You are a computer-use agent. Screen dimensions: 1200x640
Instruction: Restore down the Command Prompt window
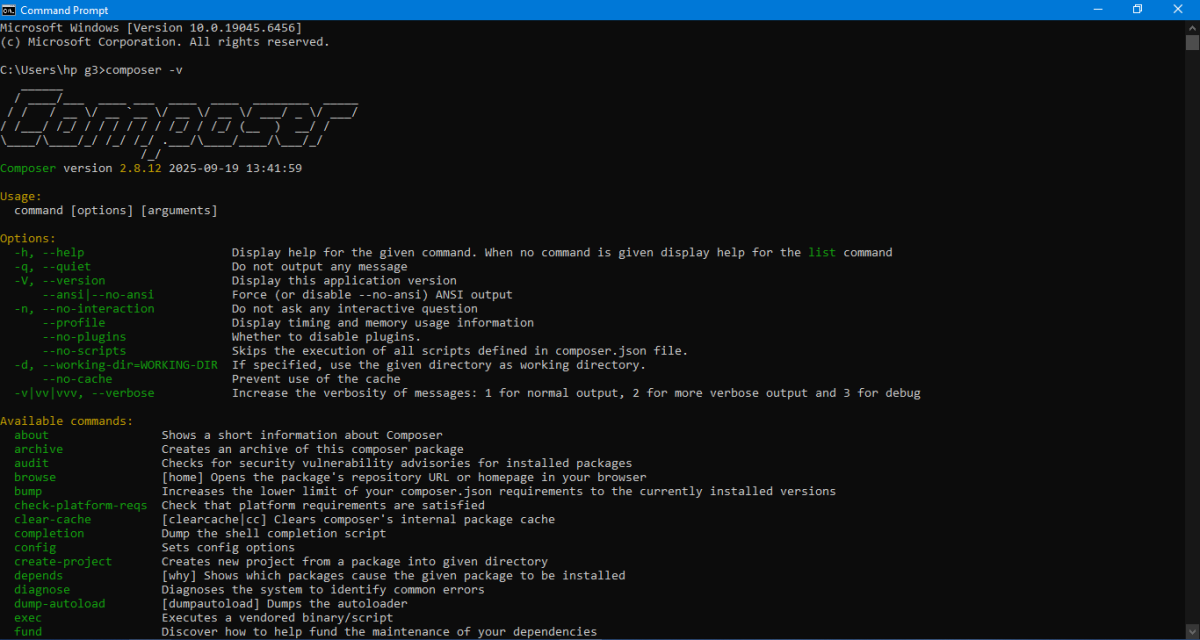1137,9
